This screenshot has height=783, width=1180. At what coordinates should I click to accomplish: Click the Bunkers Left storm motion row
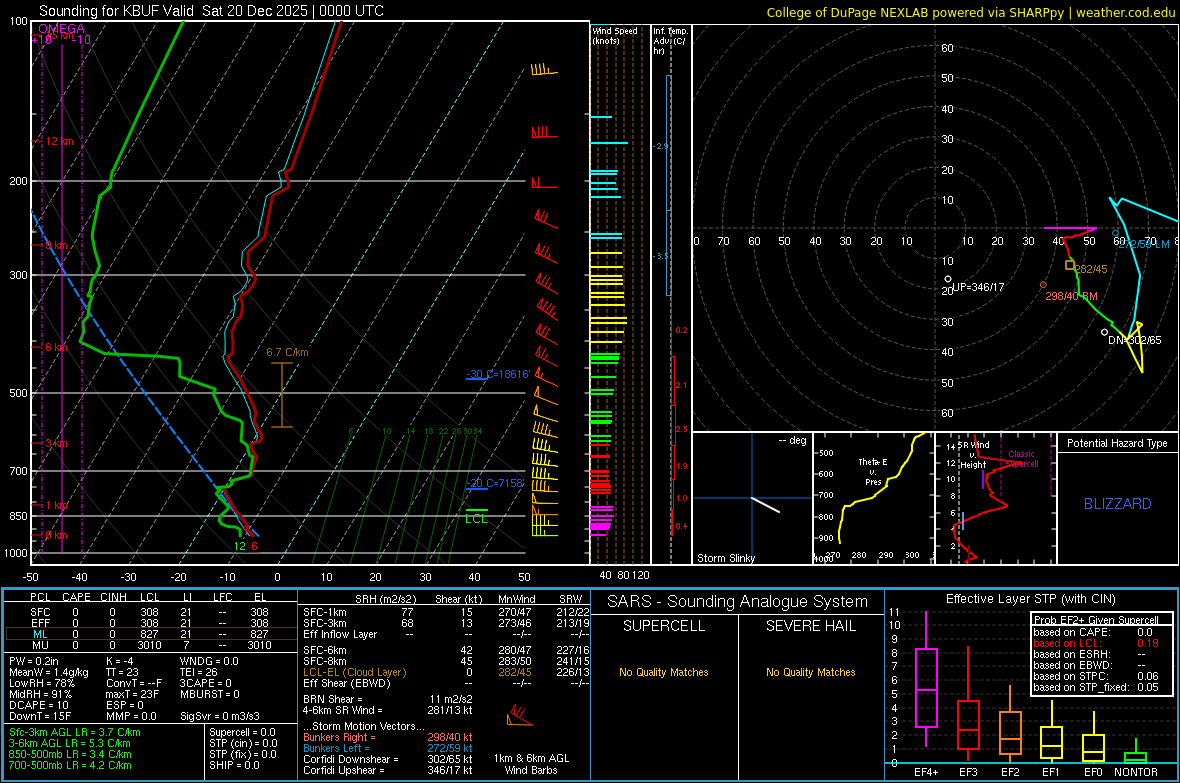click(x=388, y=748)
